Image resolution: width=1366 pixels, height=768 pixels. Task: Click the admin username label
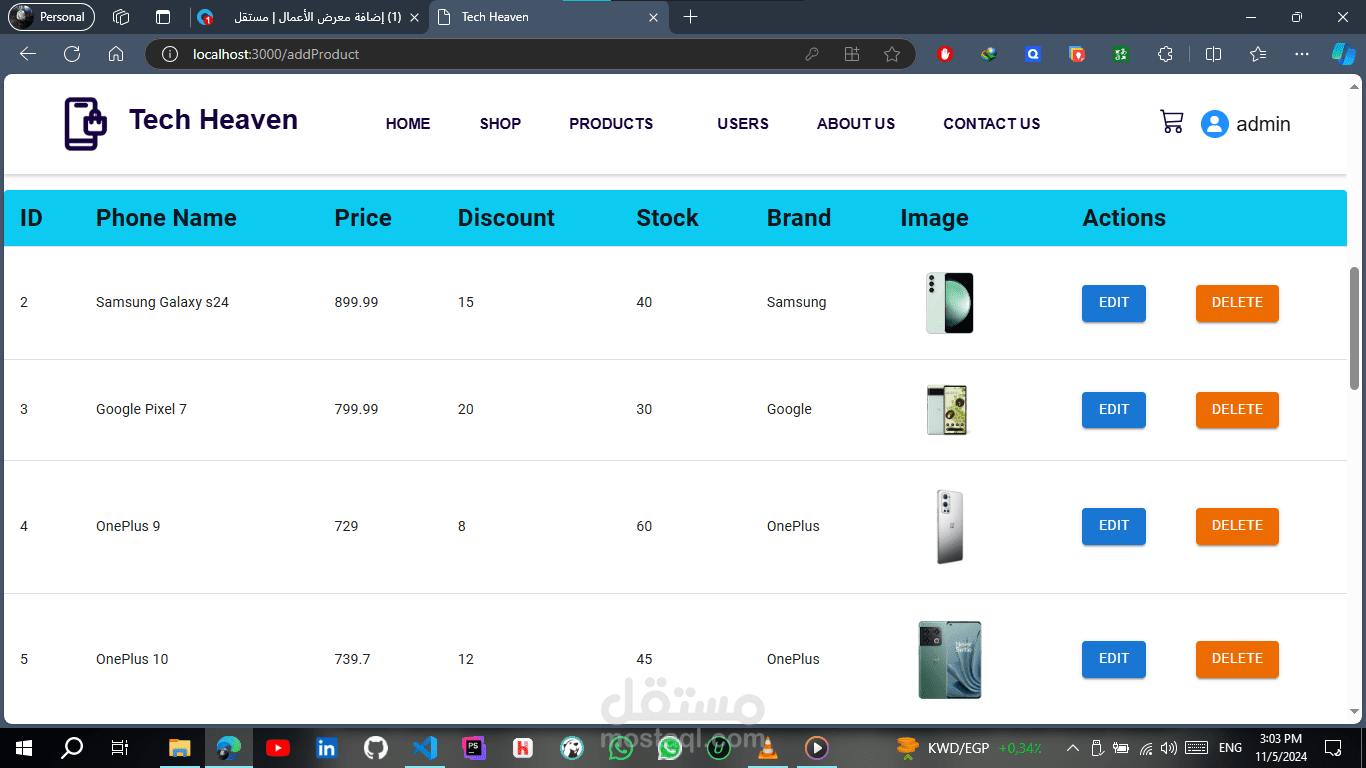pyautogui.click(x=1263, y=124)
